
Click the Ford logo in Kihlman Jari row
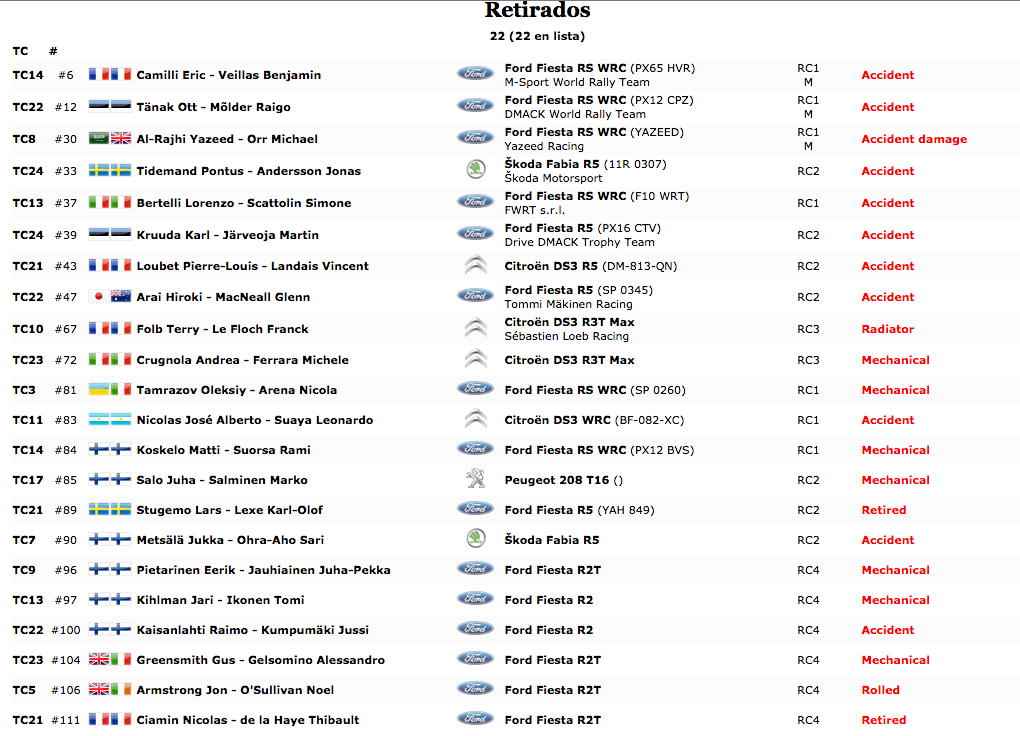point(476,599)
